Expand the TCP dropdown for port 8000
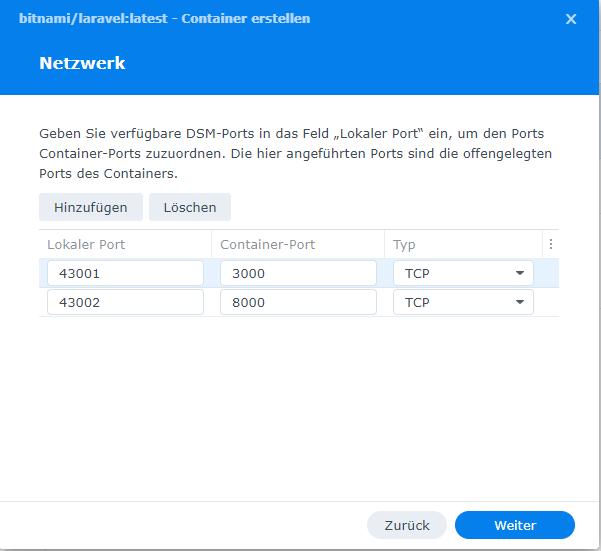The image size is (601, 551). click(x=463, y=302)
